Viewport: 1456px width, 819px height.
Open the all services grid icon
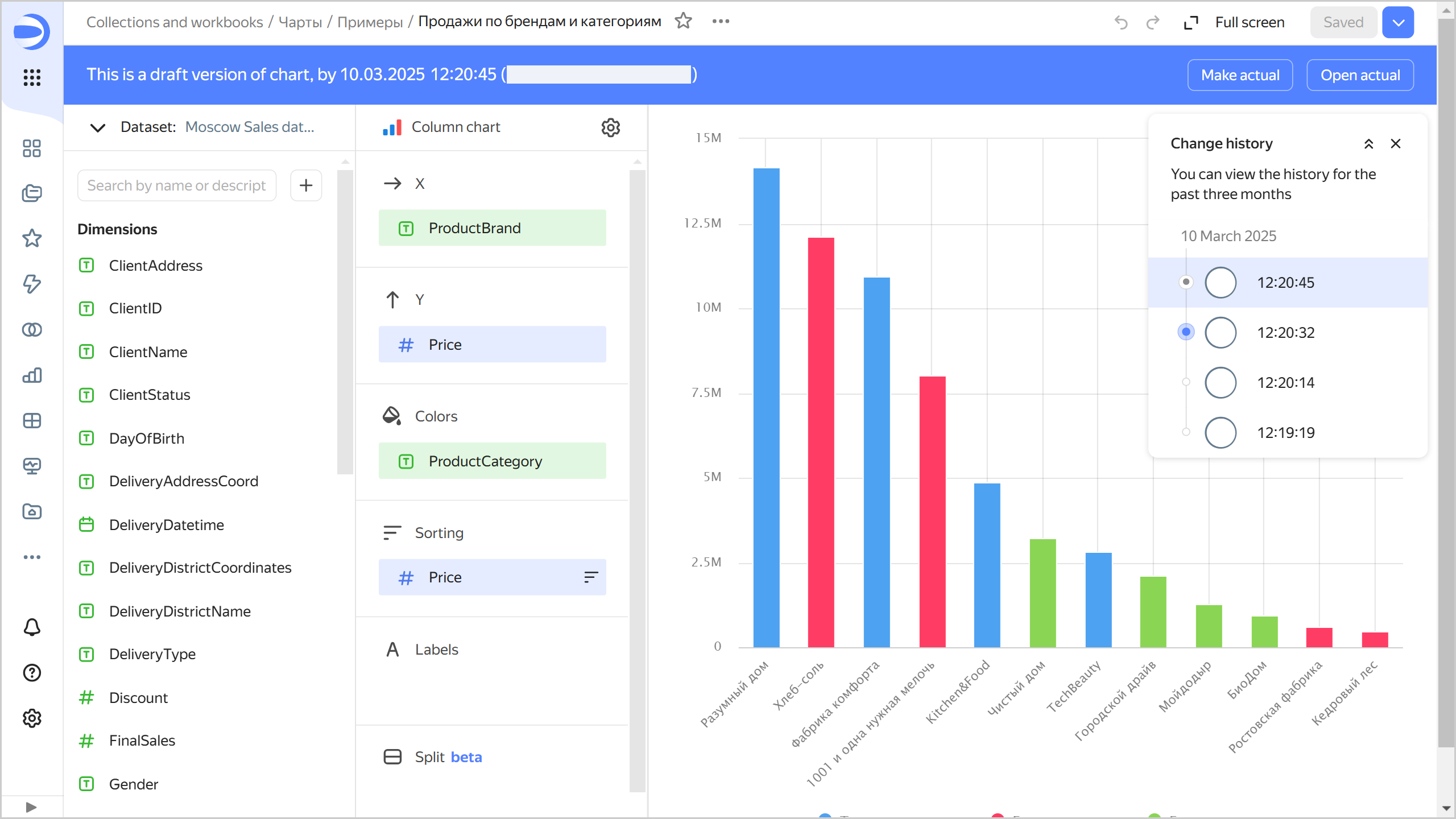coord(32,77)
